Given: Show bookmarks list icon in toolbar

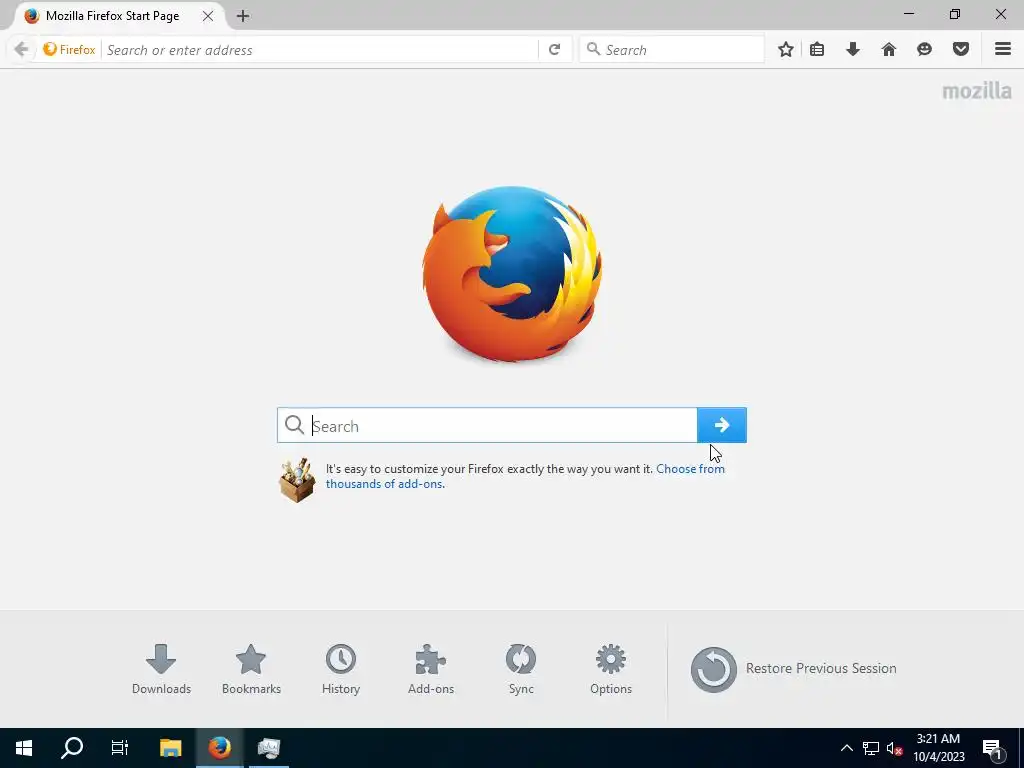Looking at the screenshot, I should (817, 50).
